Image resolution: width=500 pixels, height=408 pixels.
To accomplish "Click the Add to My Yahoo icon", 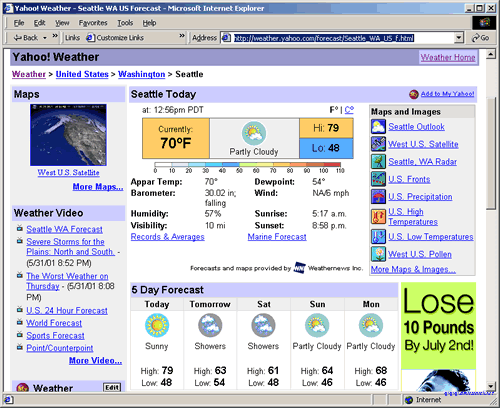I will 414,94.
